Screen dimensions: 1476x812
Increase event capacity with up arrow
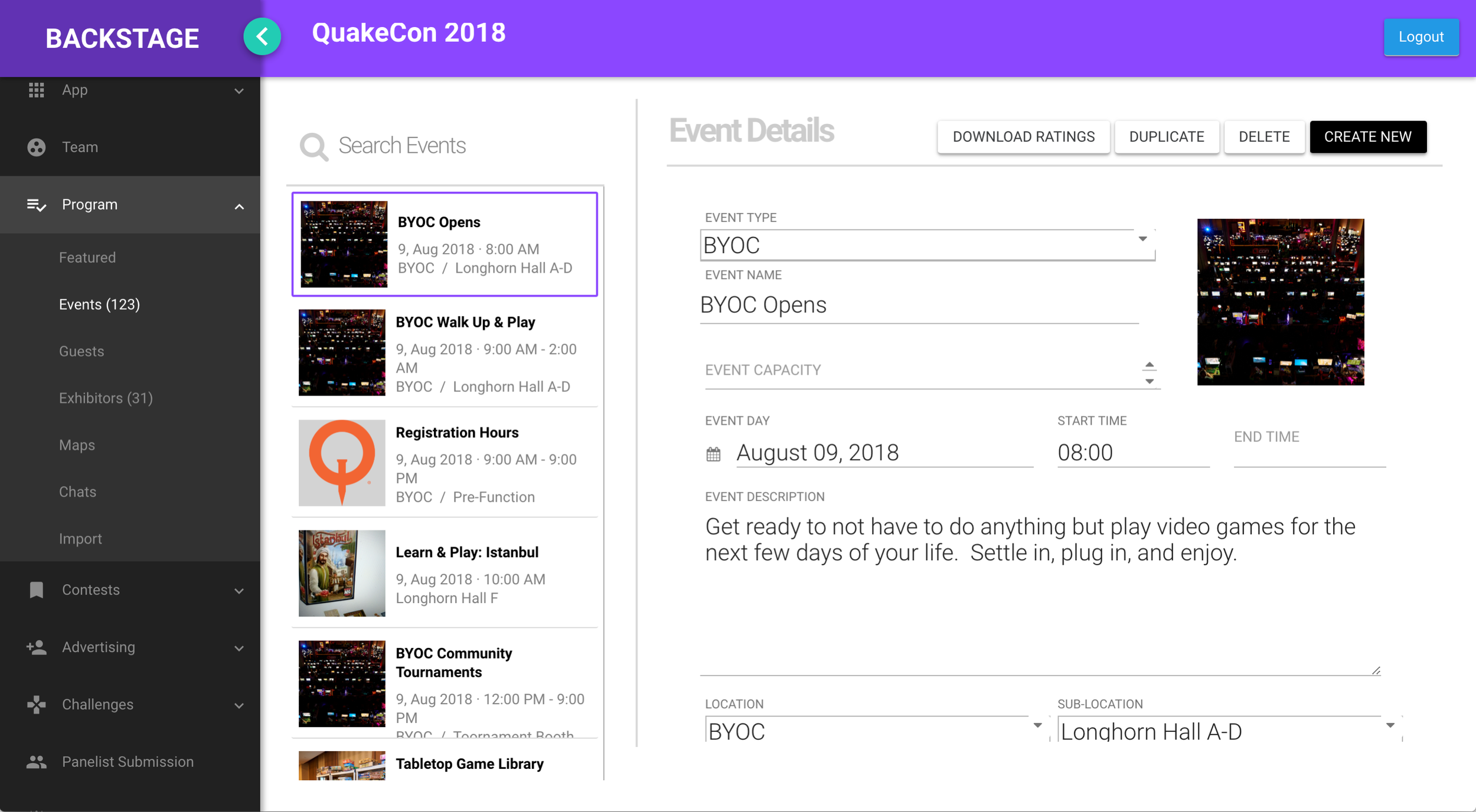(1149, 365)
